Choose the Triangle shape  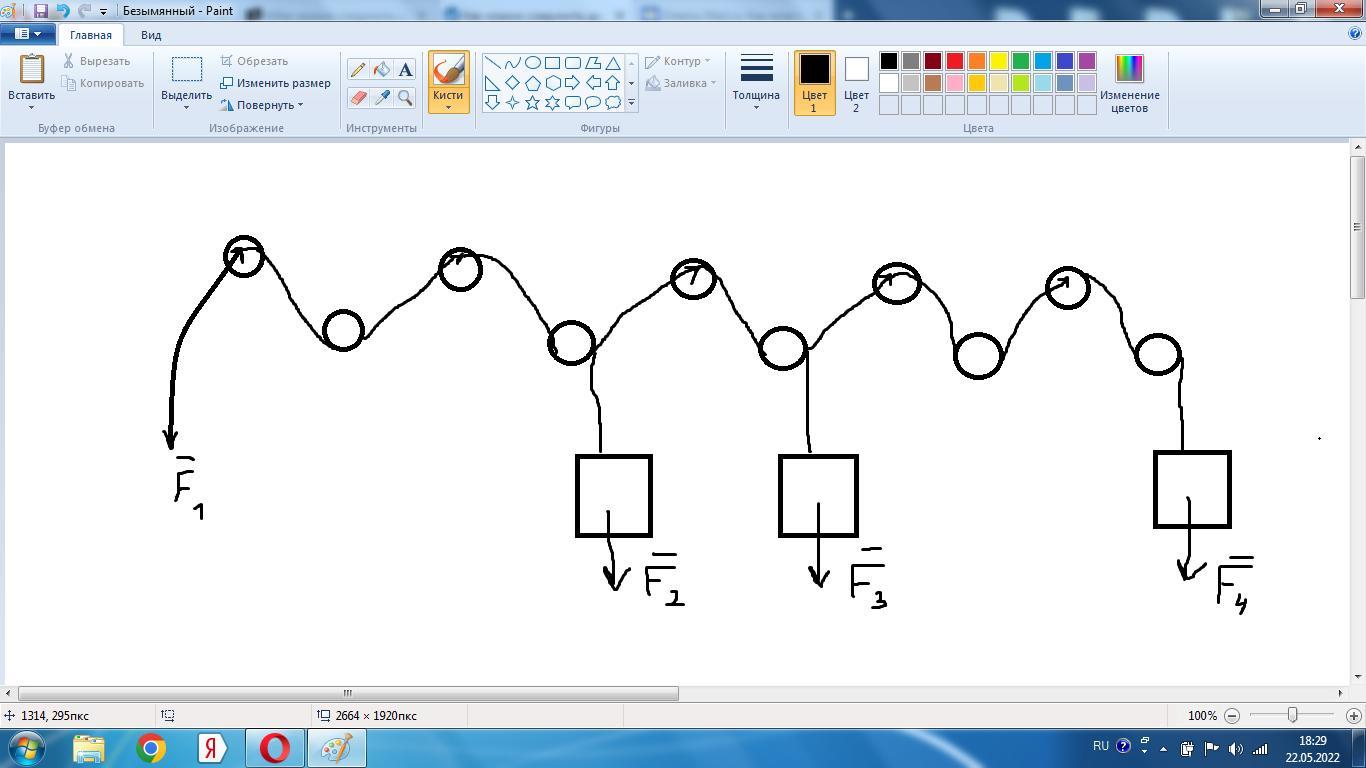pyautogui.click(x=612, y=63)
